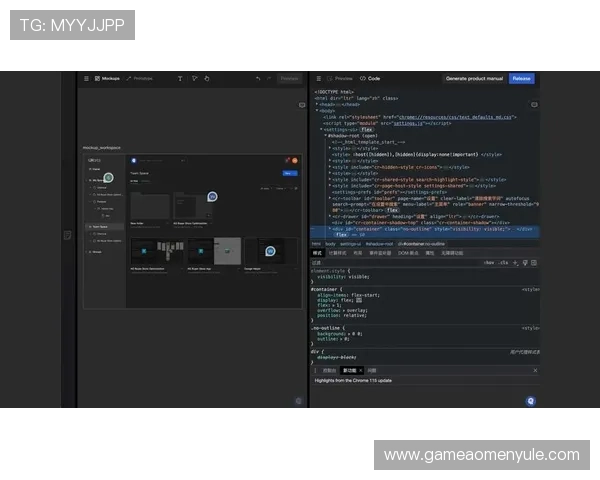Click the hamburger menu in the code panel

(x=319, y=78)
